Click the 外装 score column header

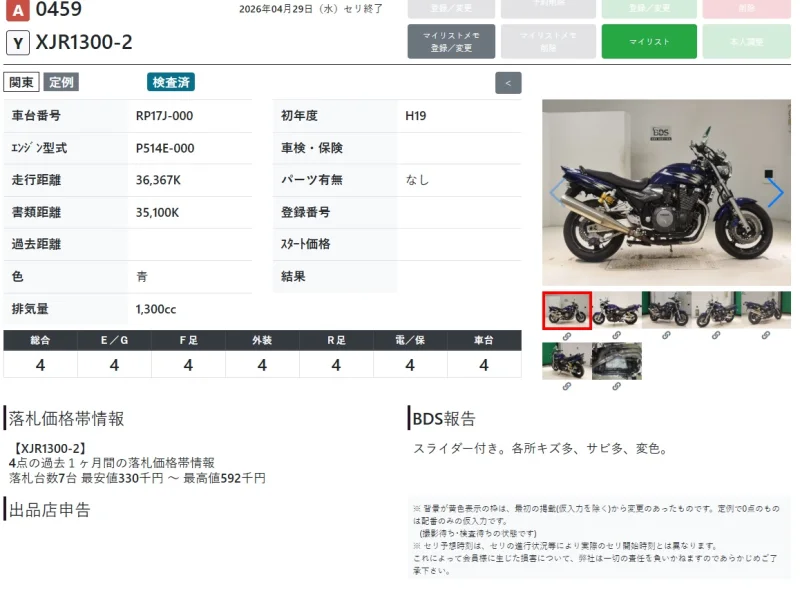pyautogui.click(x=262, y=340)
